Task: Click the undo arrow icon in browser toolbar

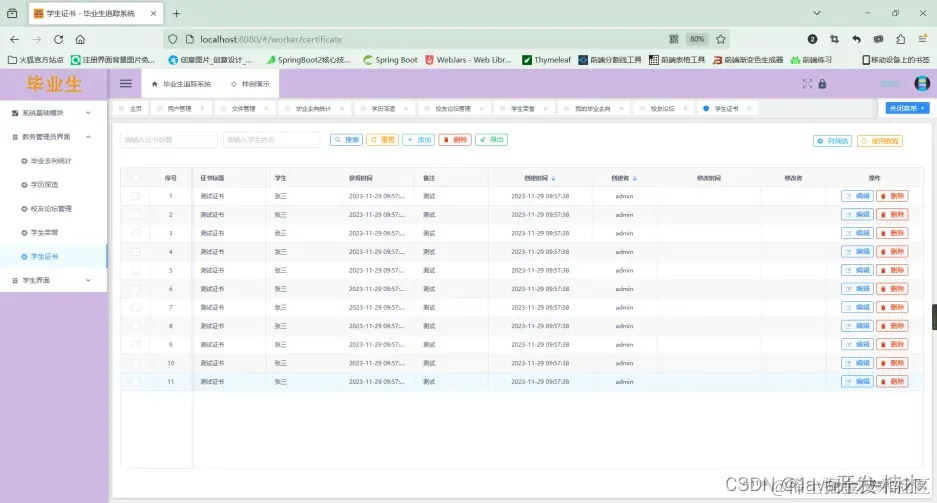Action: tap(856, 39)
